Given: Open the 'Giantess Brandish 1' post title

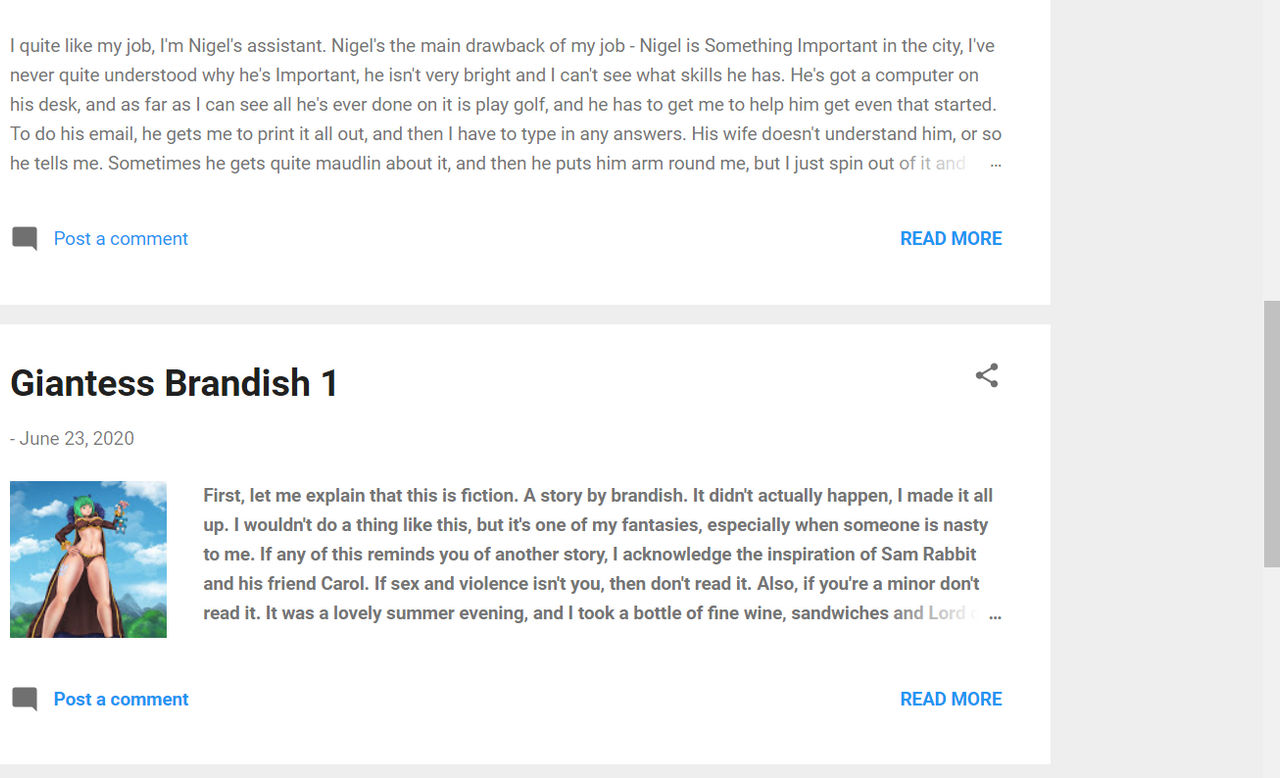Looking at the screenshot, I should tap(174, 383).
